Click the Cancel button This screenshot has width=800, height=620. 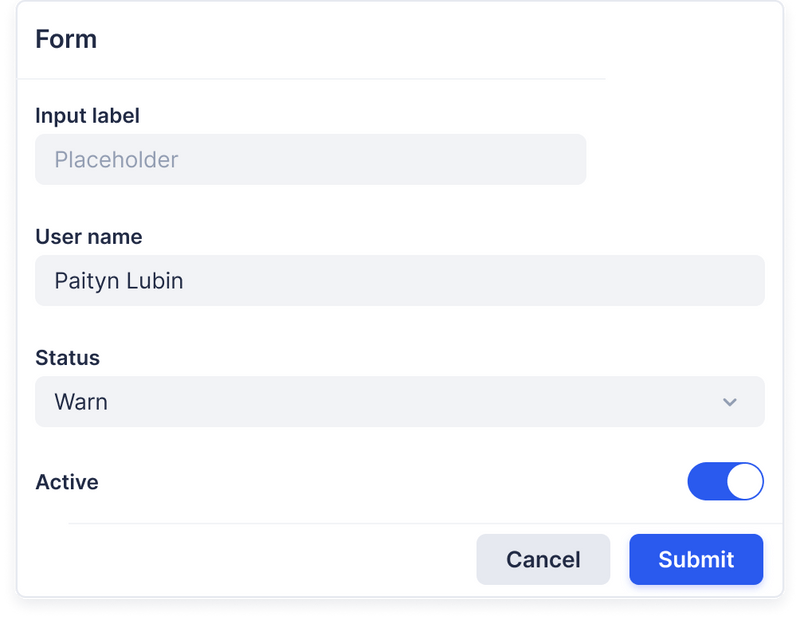[543, 559]
